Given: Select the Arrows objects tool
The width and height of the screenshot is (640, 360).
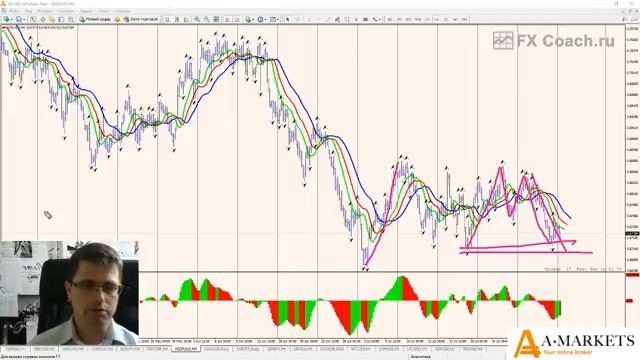Looking at the screenshot, I should click(x=374, y=19).
